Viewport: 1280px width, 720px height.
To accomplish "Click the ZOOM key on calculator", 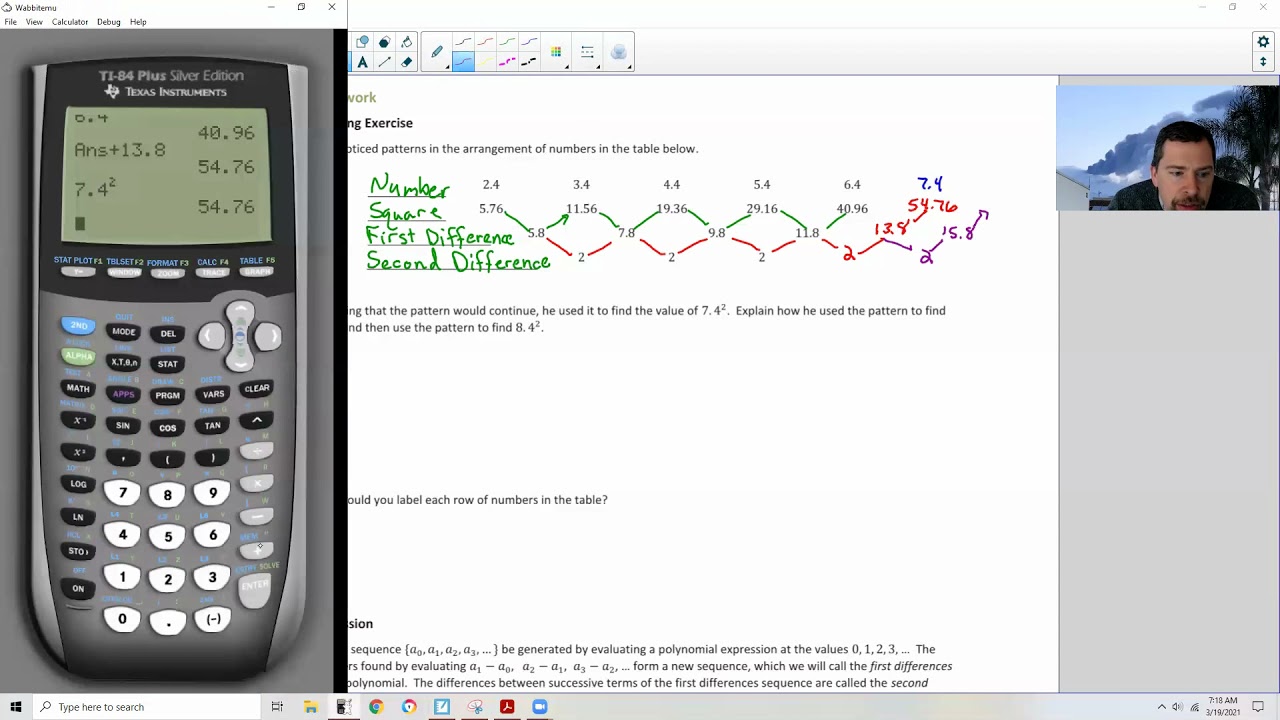I will click(168, 272).
